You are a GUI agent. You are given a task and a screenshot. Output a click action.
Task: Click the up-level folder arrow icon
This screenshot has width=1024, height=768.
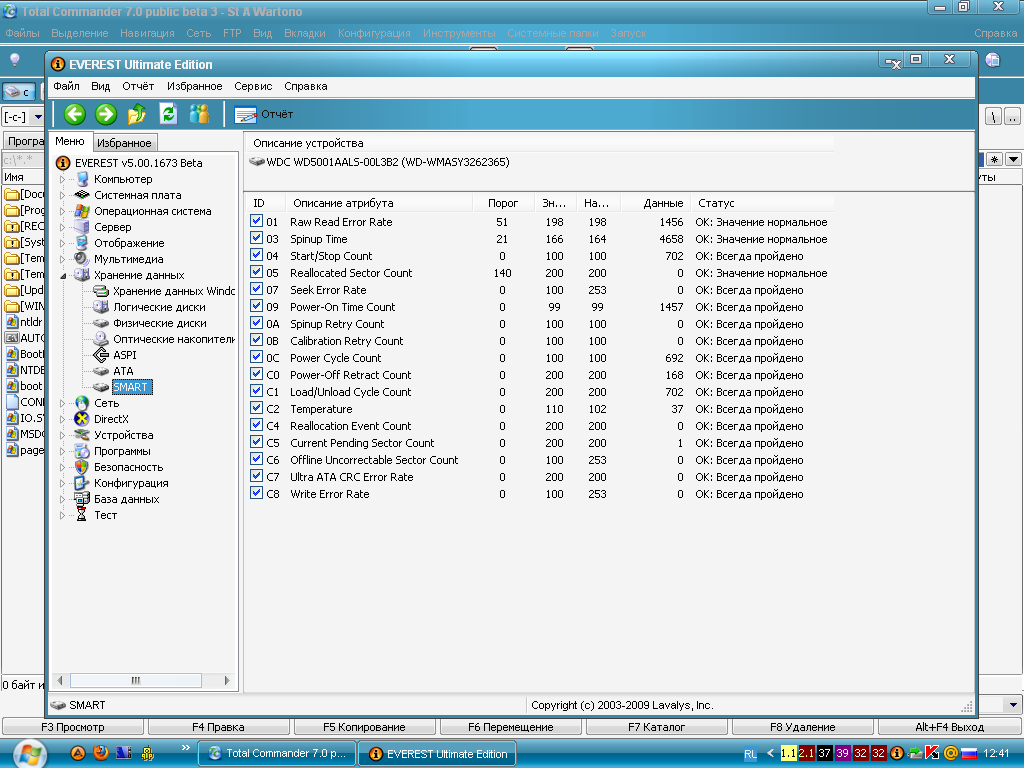(137, 114)
